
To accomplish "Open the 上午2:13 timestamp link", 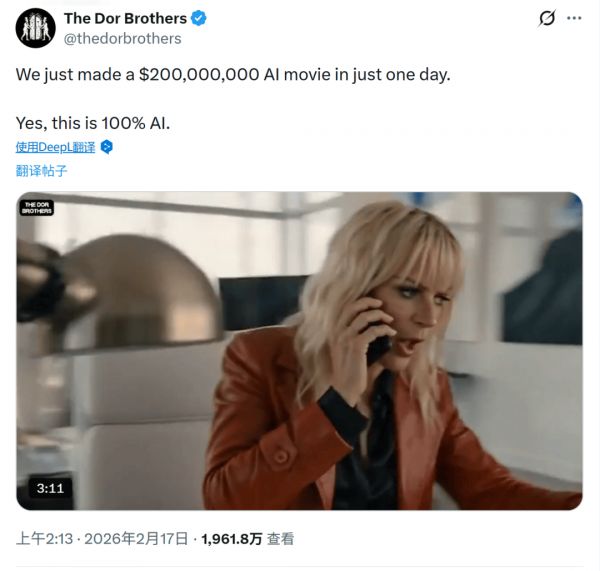I will 44,539.
